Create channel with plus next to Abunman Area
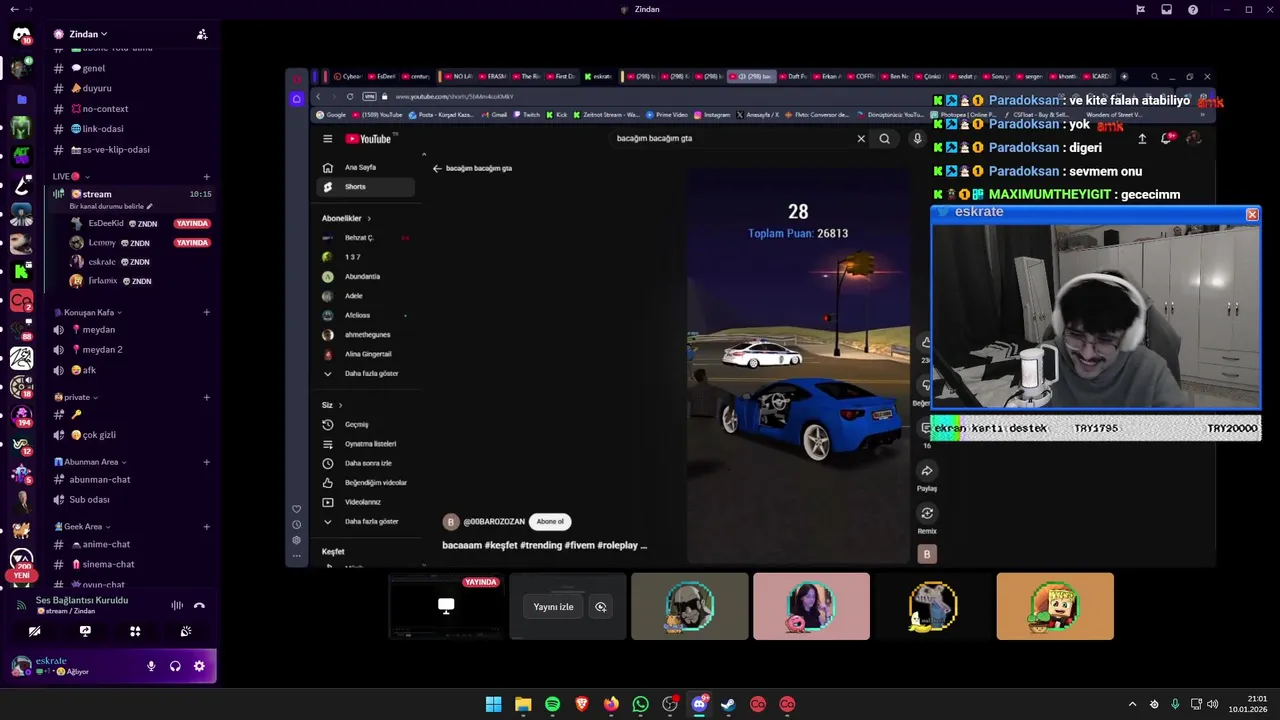The image size is (1280, 720). pos(207,462)
